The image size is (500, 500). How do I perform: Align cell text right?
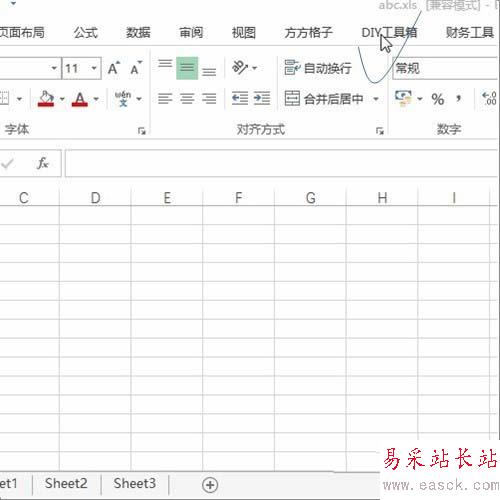(209, 99)
